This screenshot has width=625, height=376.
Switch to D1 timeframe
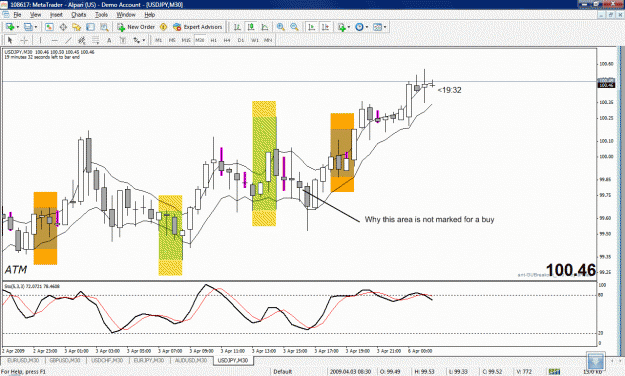(241, 40)
